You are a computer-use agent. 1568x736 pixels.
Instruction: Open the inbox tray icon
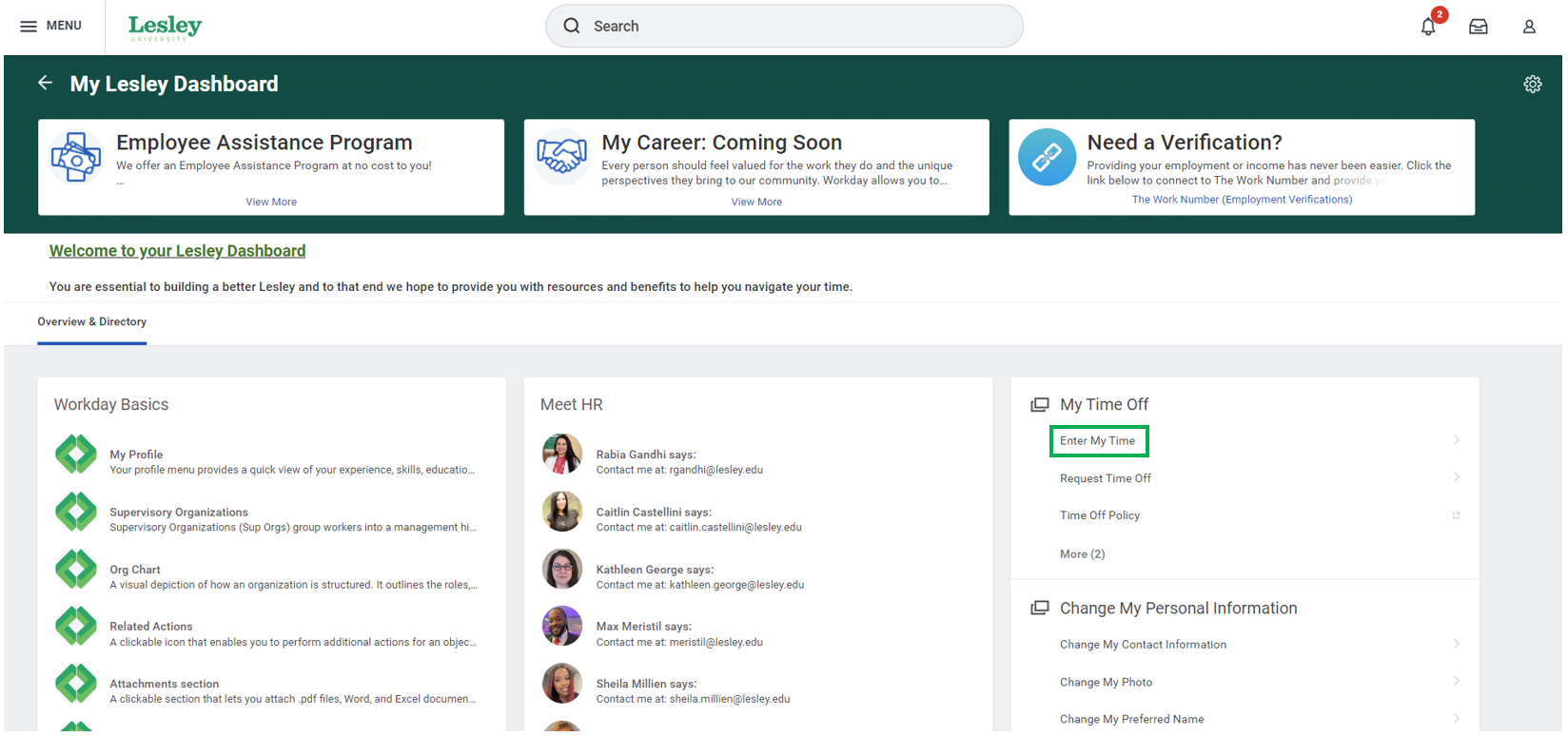click(1479, 27)
